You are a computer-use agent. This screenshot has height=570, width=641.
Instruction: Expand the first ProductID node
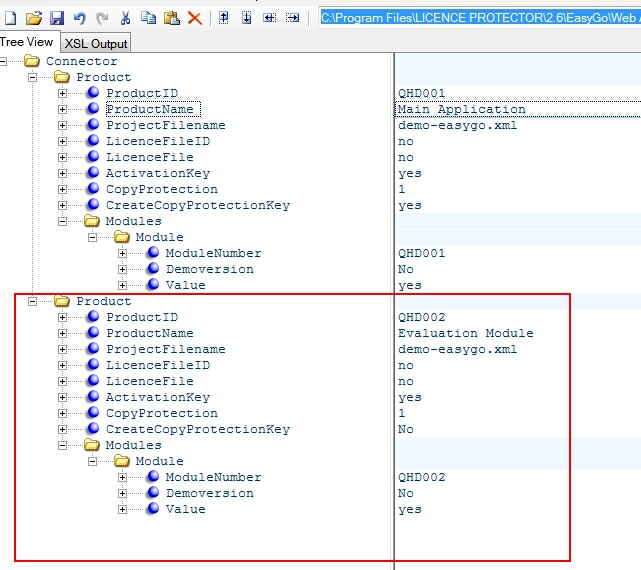(x=63, y=93)
